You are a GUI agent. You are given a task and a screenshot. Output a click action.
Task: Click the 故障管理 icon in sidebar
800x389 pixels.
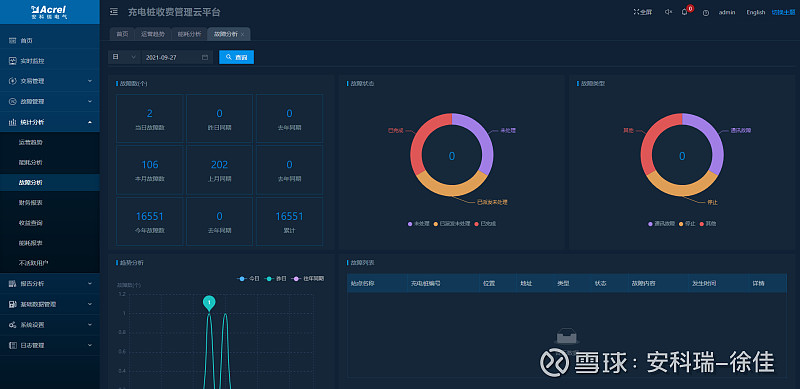coord(13,102)
